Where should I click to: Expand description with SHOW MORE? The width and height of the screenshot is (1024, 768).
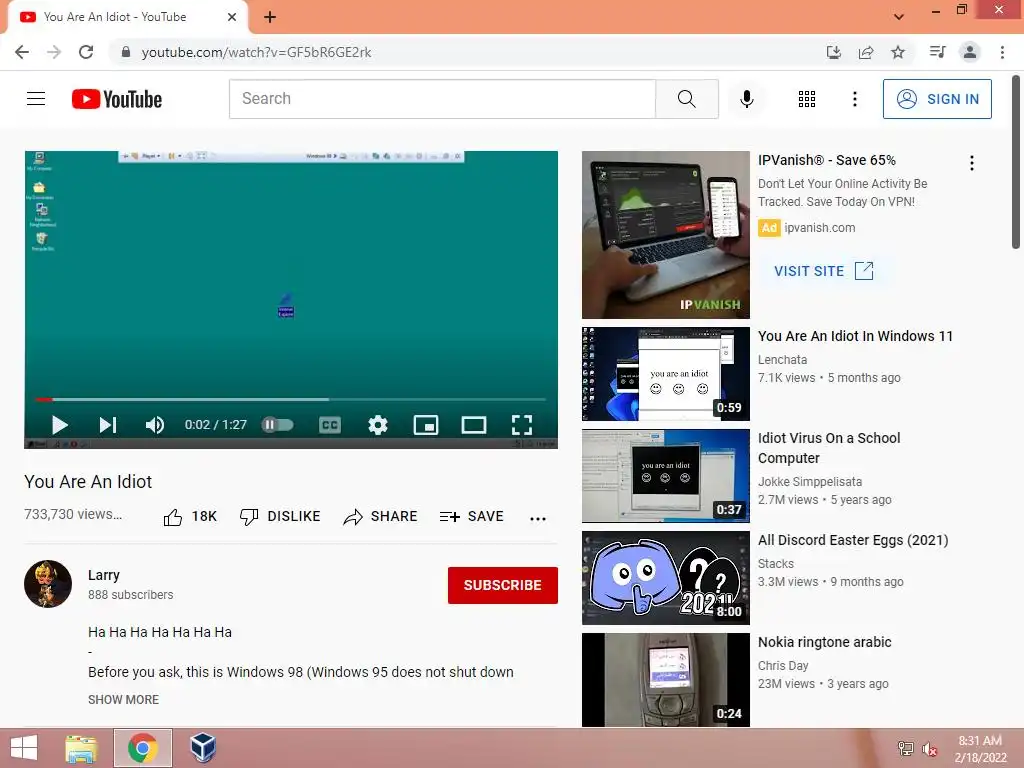pos(123,699)
